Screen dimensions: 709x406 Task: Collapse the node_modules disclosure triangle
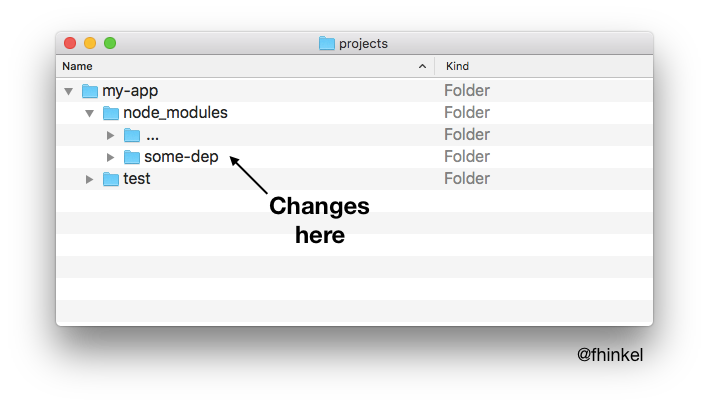click(x=90, y=113)
